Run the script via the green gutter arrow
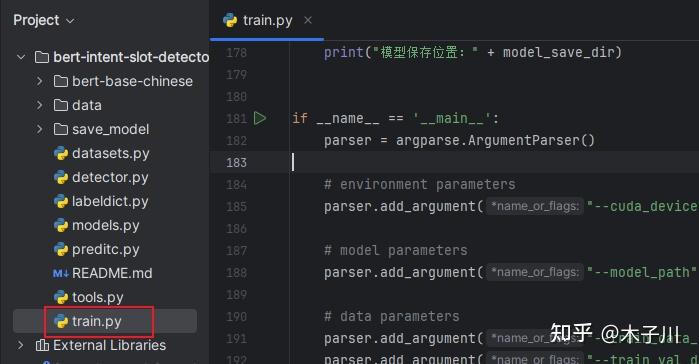 click(x=260, y=118)
